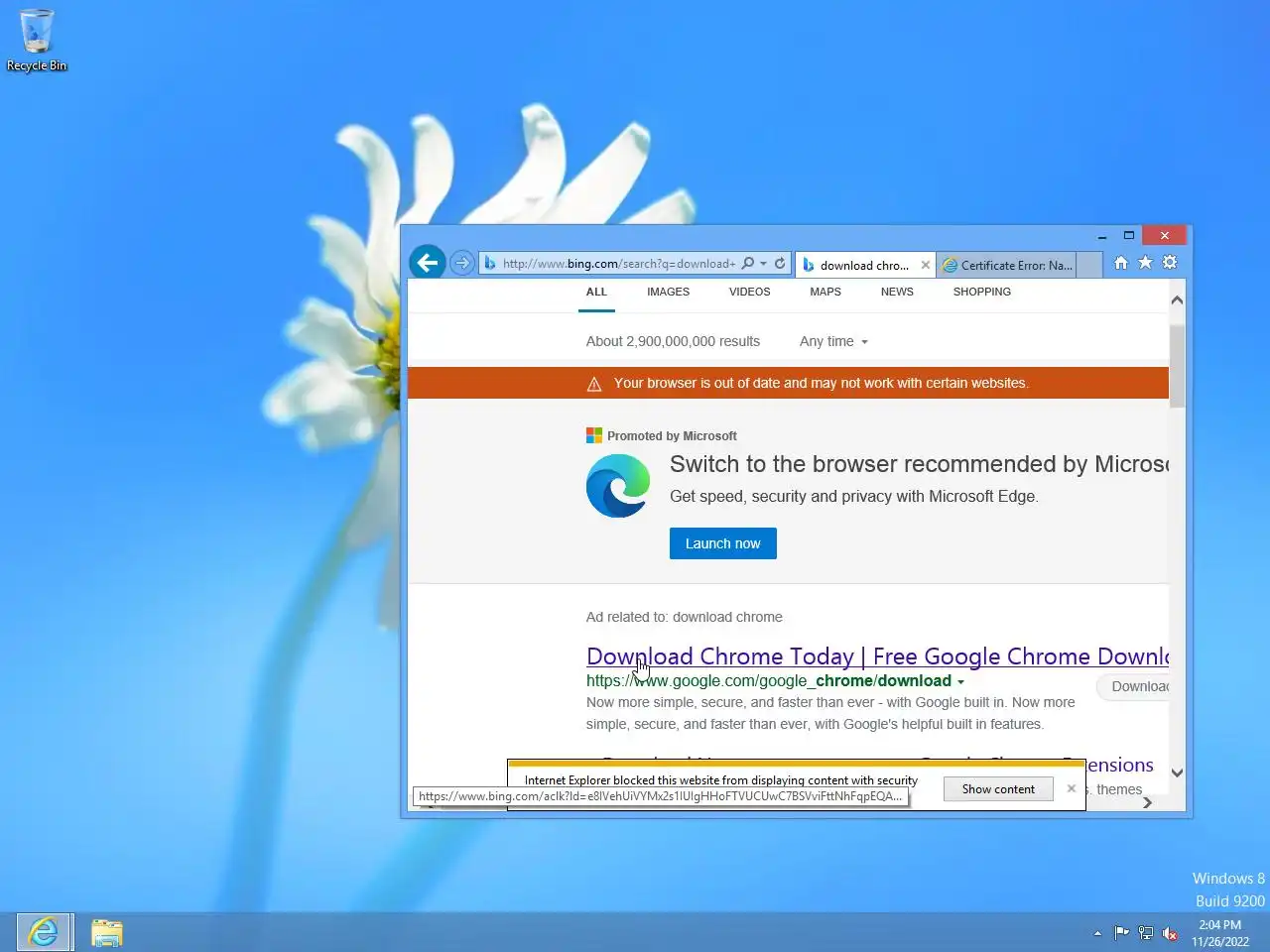The height and width of the screenshot is (952, 1270).
Task: Switch to NEWS results
Action: point(897,292)
